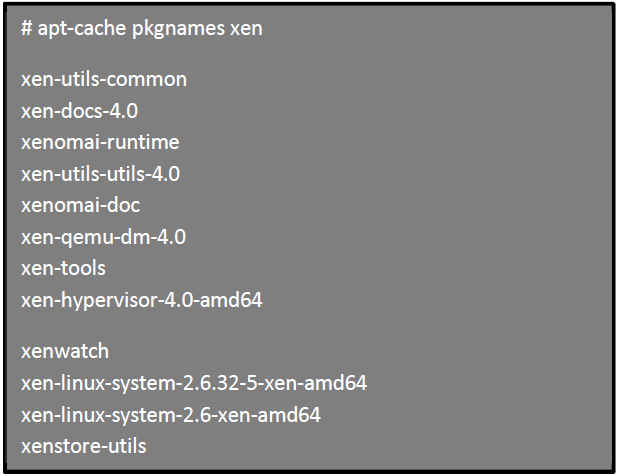
Task: Select the xen-qemu-dm-4.0 package name
Action: [x=103, y=237]
